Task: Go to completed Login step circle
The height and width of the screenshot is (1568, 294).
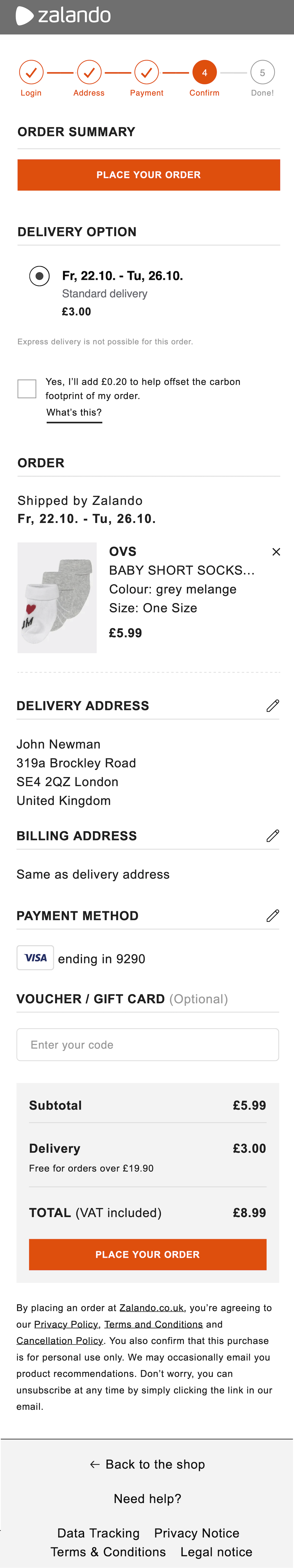Action: (31, 72)
